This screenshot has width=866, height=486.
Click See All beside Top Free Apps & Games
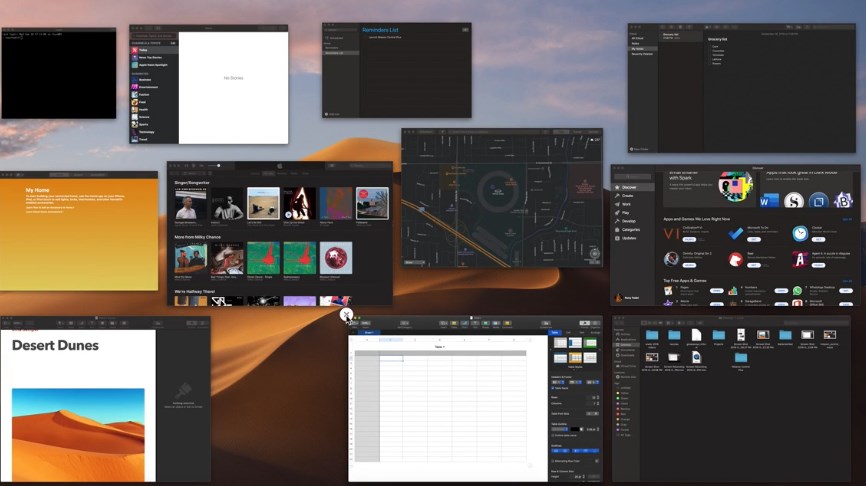[x=847, y=281]
